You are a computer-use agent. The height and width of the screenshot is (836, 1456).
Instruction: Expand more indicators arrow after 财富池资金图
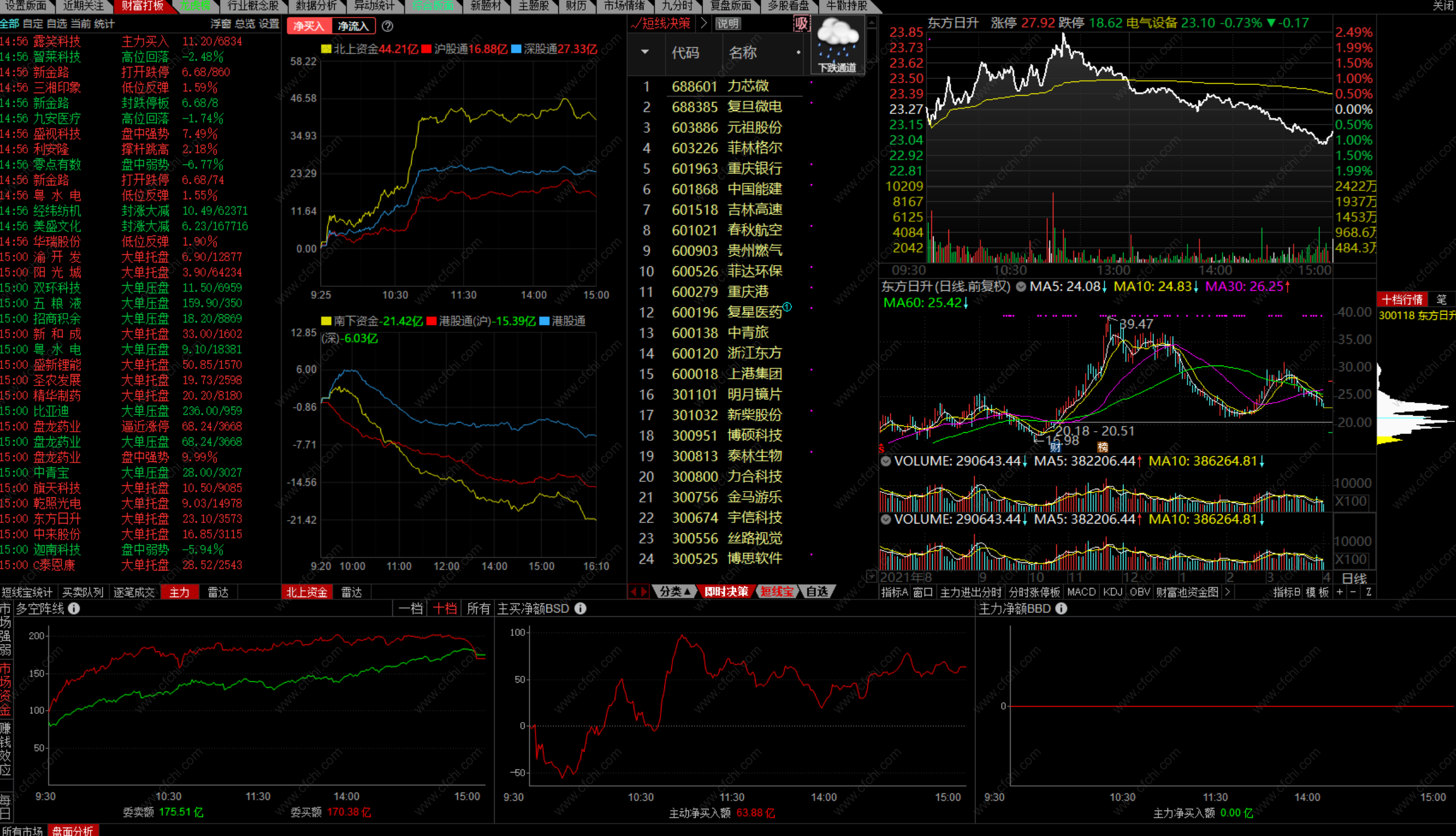(1227, 591)
